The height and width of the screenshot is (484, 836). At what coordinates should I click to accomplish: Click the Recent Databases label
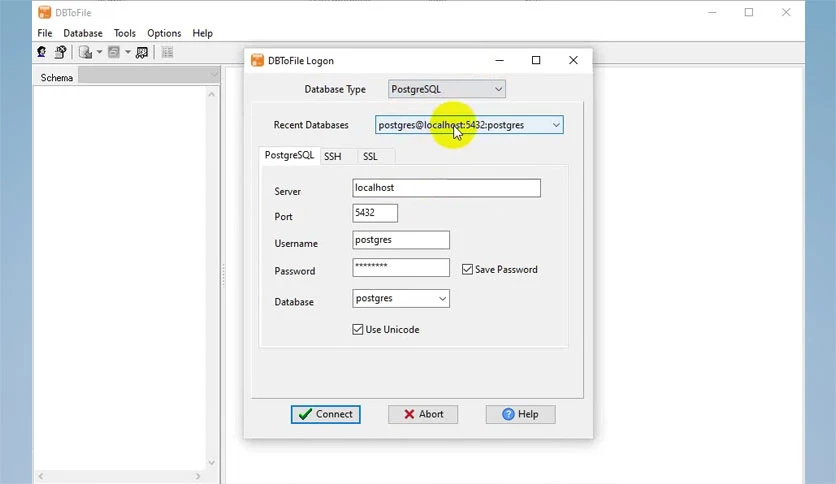311,125
